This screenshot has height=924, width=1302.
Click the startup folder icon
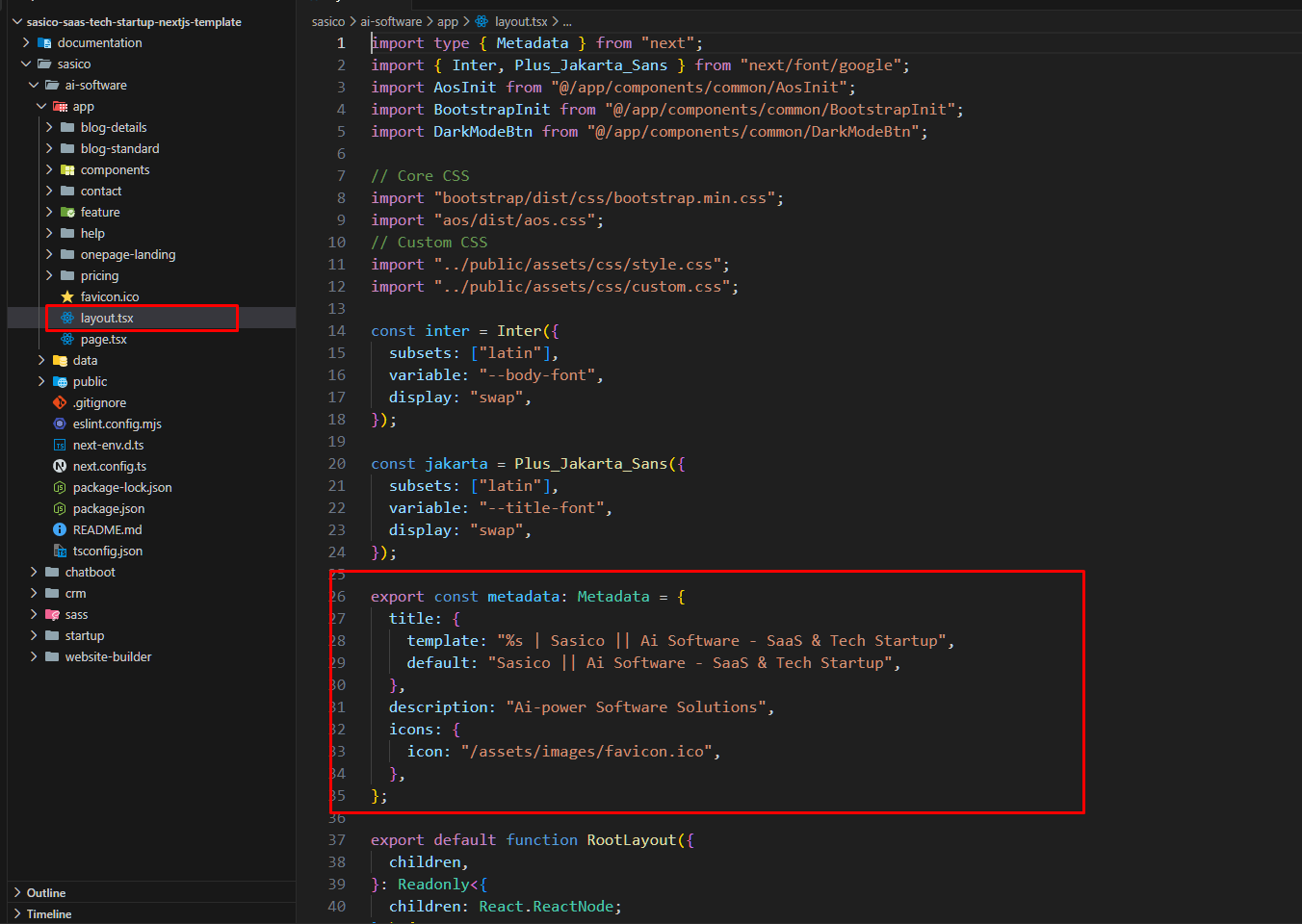pyautogui.click(x=52, y=635)
